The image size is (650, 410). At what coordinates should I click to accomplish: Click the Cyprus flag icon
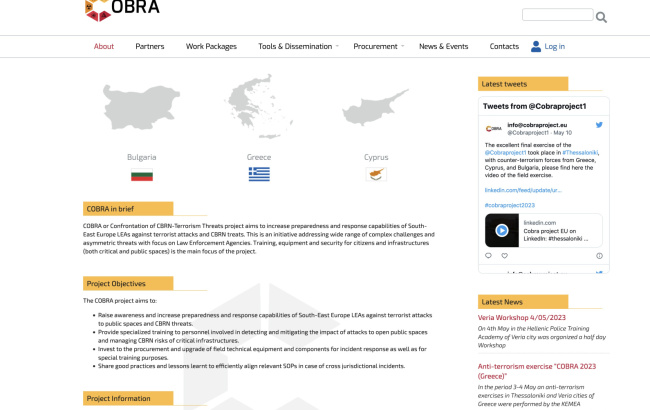tap(376, 174)
